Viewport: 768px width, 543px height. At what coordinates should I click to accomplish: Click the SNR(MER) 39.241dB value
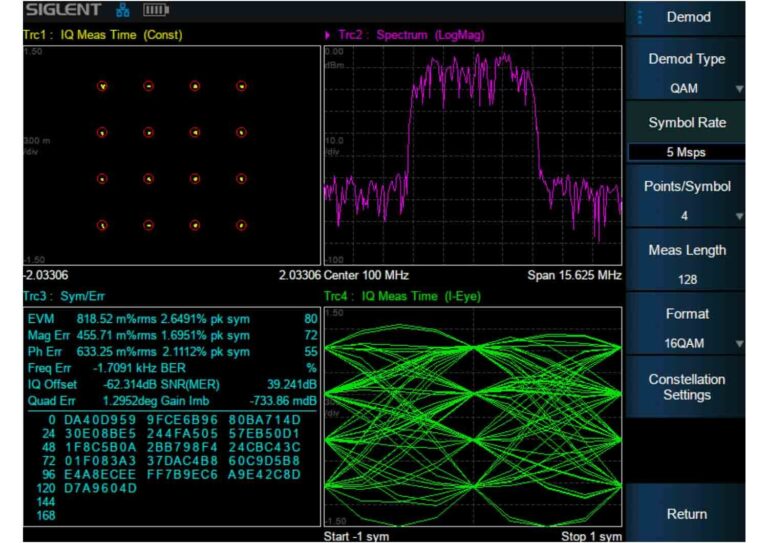pos(291,384)
